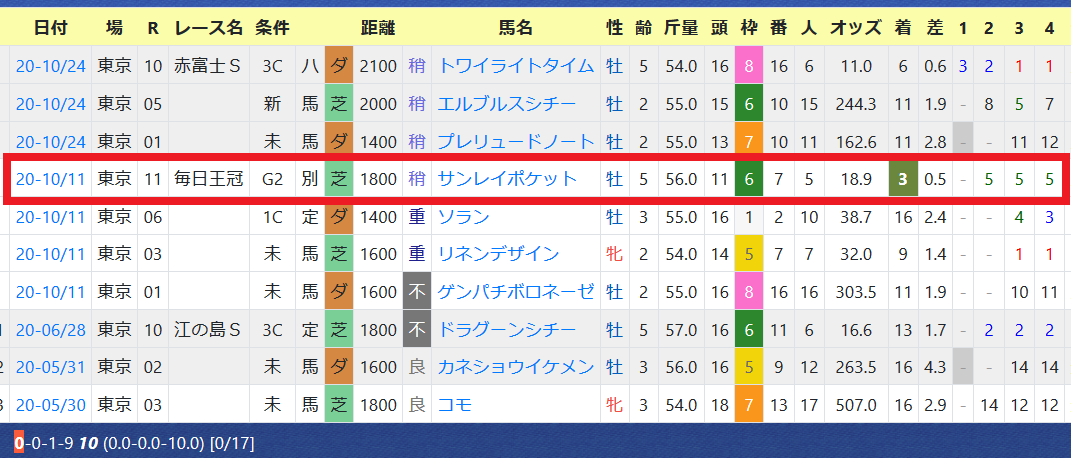1071x458 pixels.
Task: Click distance 2100 in 赤富士Ｓ row
Action: click(x=378, y=66)
